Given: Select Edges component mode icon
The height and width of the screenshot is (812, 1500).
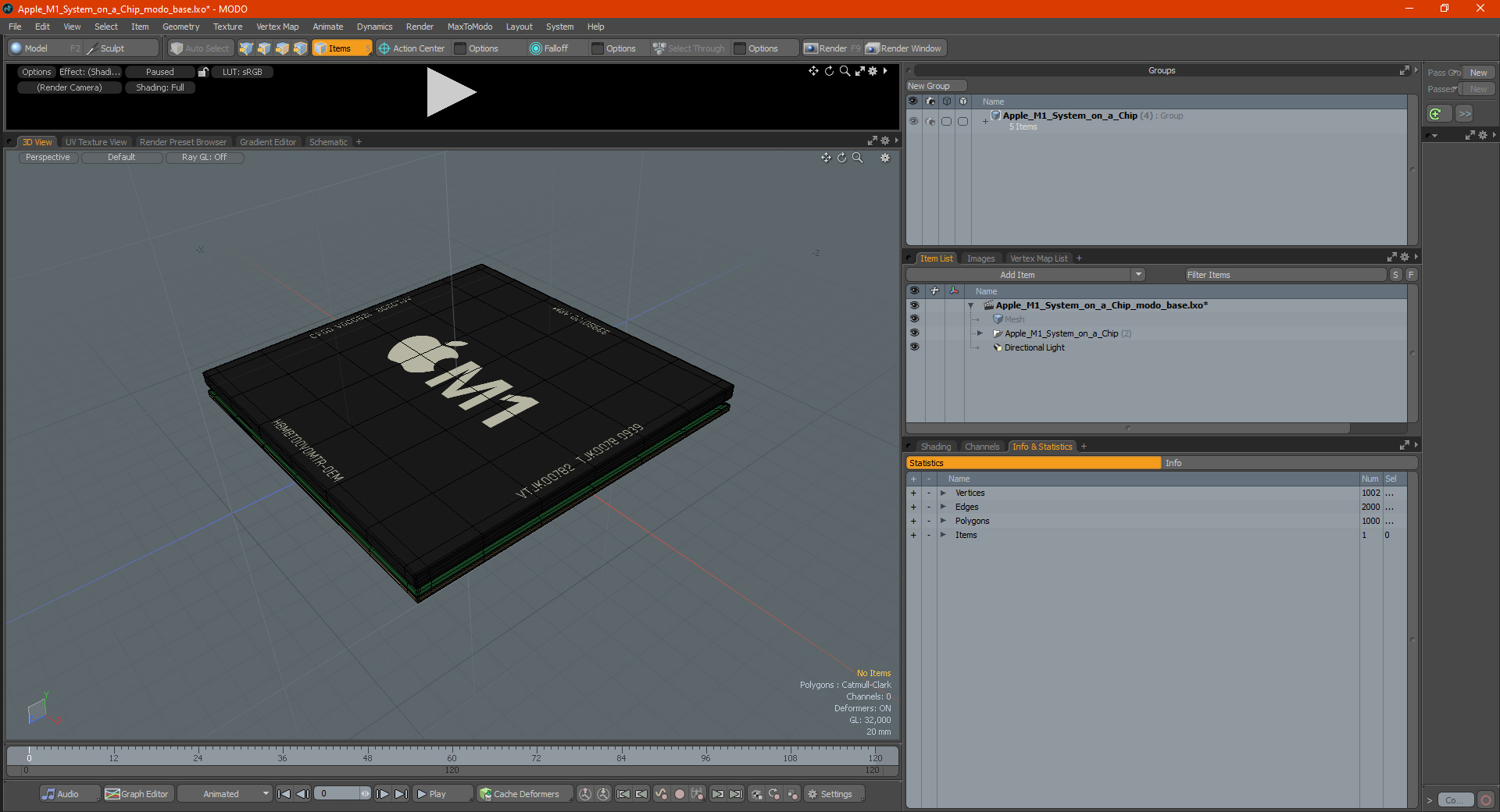Looking at the screenshot, I should pos(264,48).
